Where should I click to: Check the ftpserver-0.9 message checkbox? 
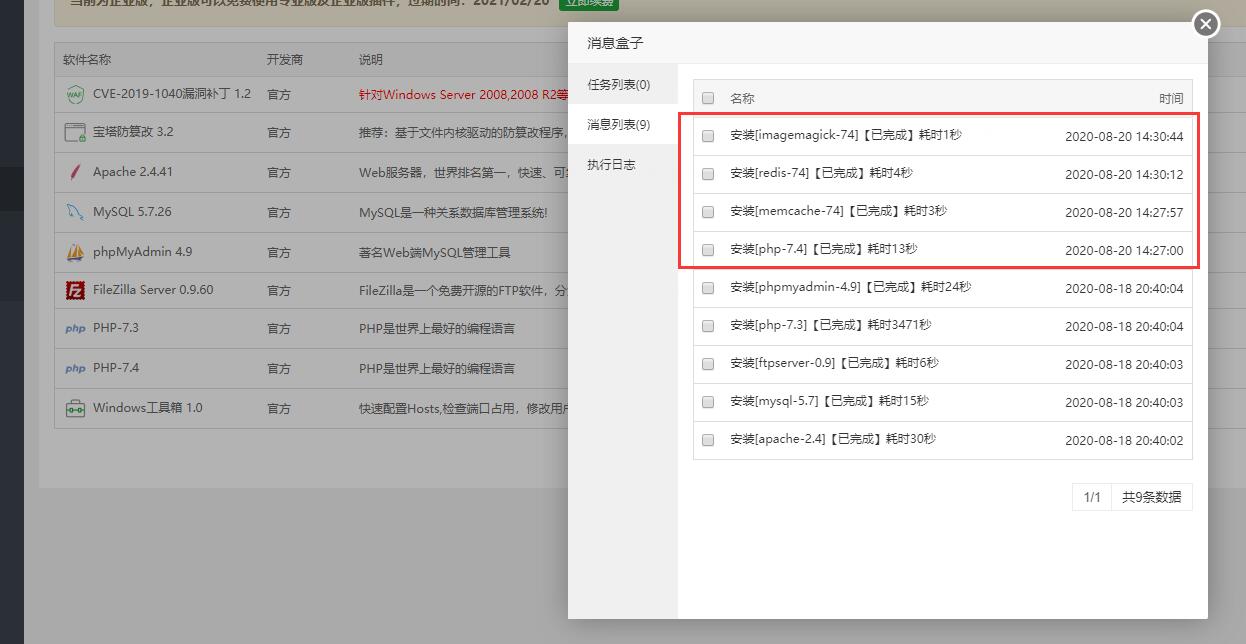708,364
